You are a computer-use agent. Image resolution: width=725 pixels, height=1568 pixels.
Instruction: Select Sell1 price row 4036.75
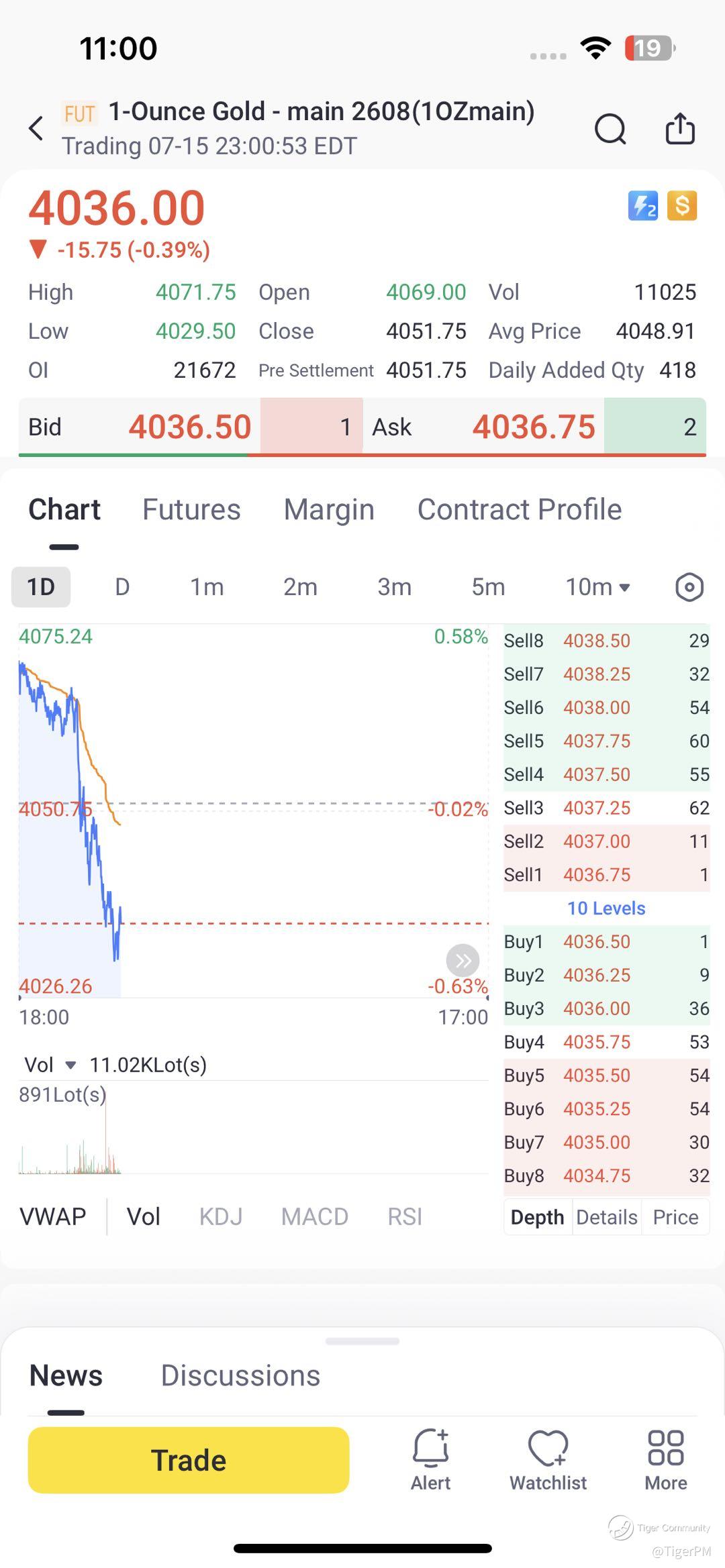606,874
